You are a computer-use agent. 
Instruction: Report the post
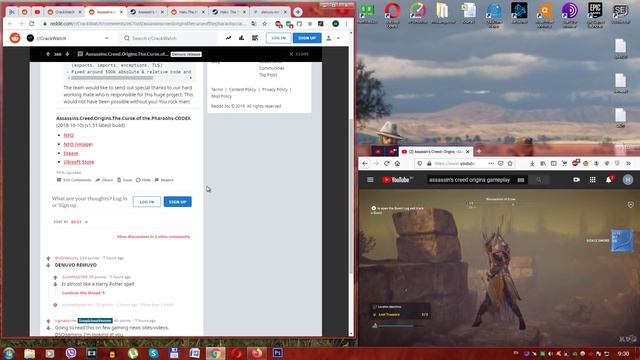tap(164, 180)
